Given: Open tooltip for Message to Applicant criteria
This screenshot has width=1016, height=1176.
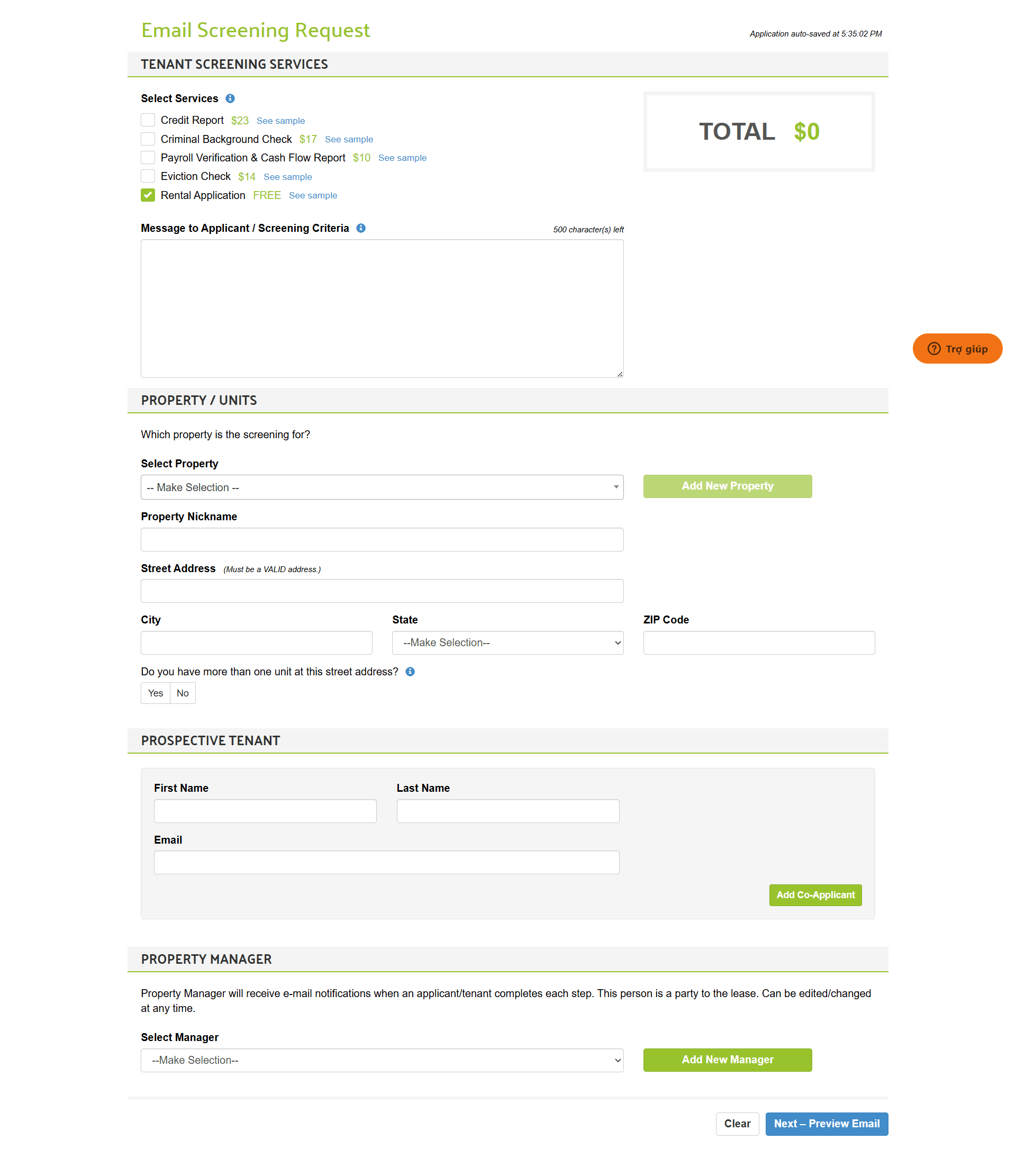Looking at the screenshot, I should pyautogui.click(x=361, y=228).
